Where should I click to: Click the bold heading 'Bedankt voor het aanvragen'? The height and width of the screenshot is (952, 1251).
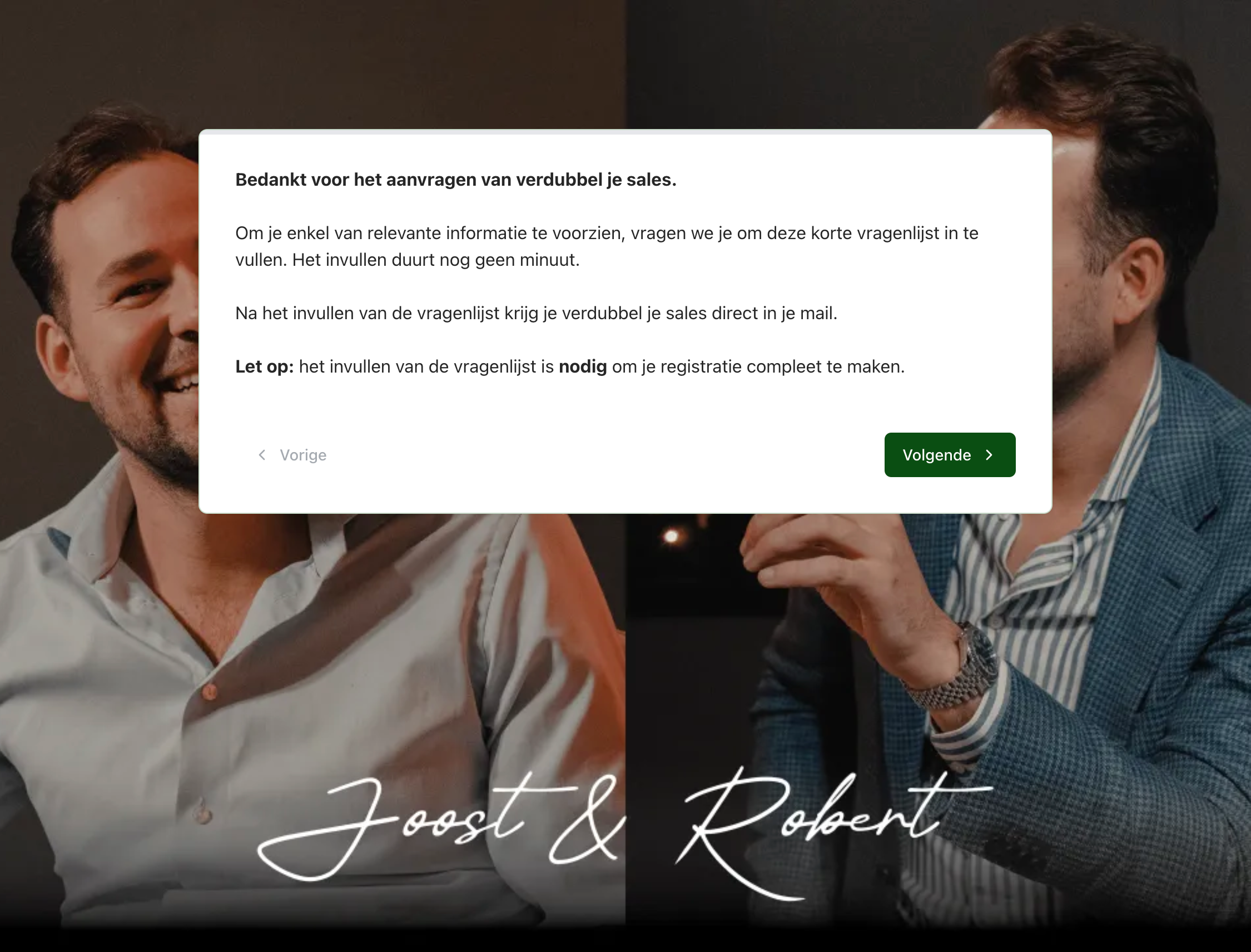click(x=455, y=180)
